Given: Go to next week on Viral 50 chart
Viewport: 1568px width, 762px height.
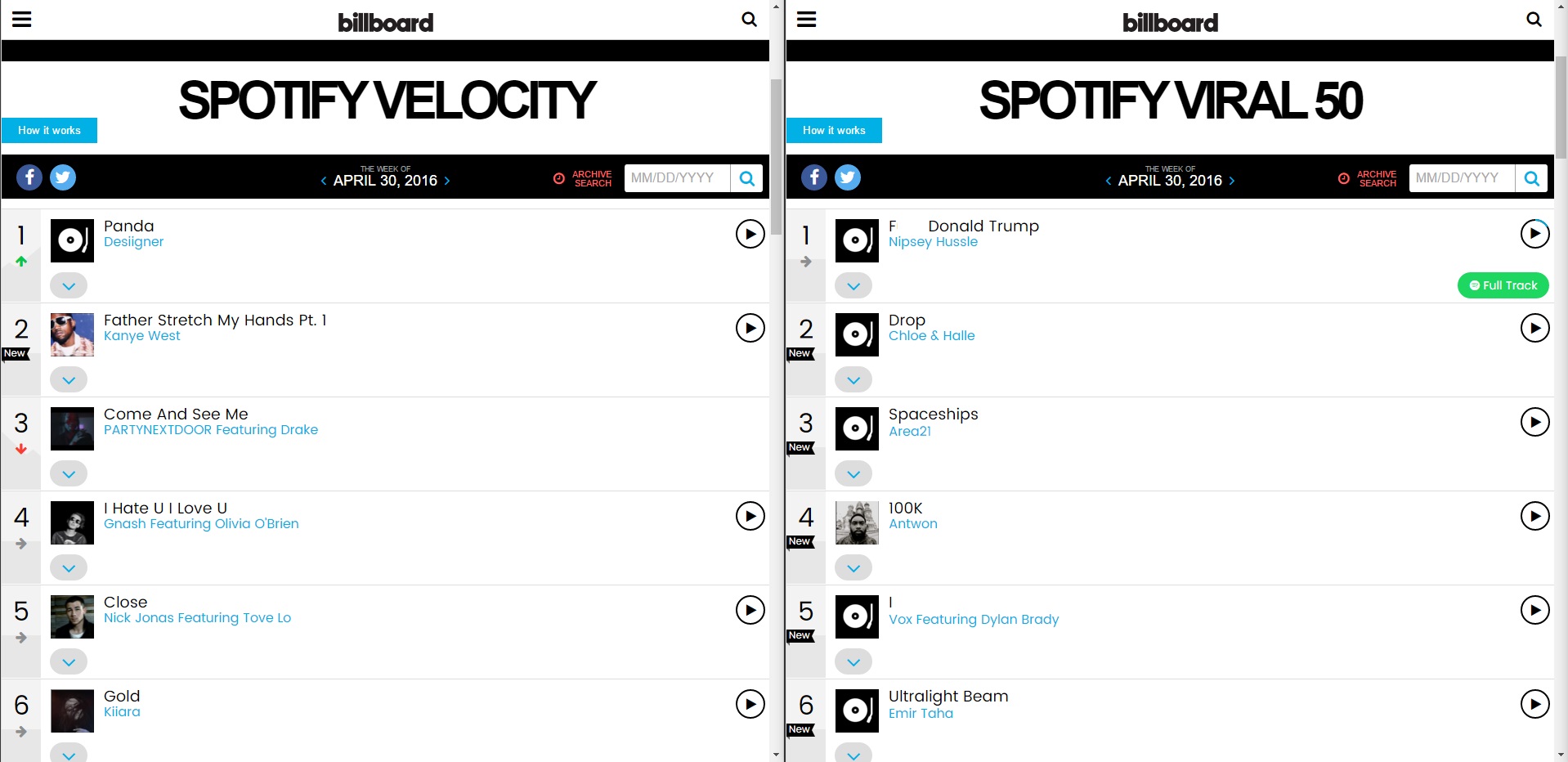Looking at the screenshot, I should pyautogui.click(x=1232, y=181).
